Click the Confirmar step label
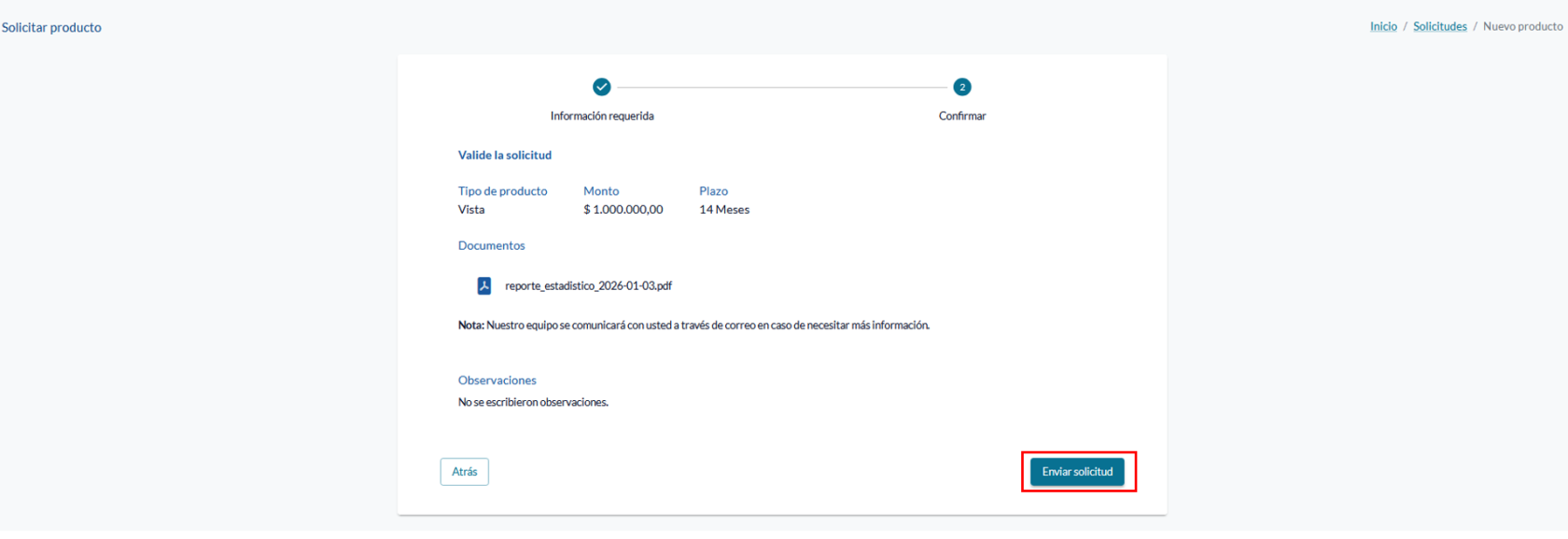 [962, 116]
